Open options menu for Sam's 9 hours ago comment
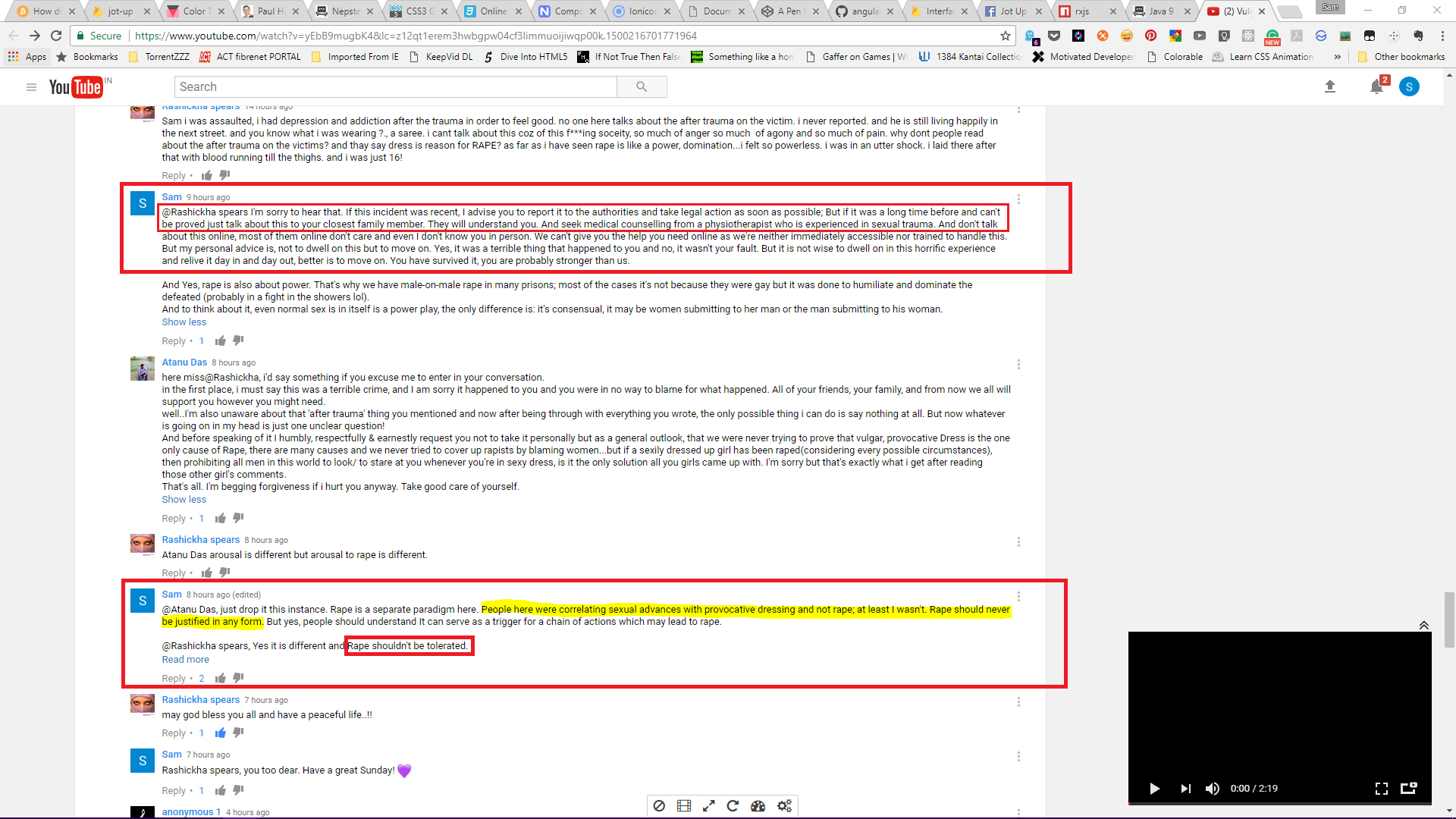Screen dimensions: 1456x819 (1018, 199)
